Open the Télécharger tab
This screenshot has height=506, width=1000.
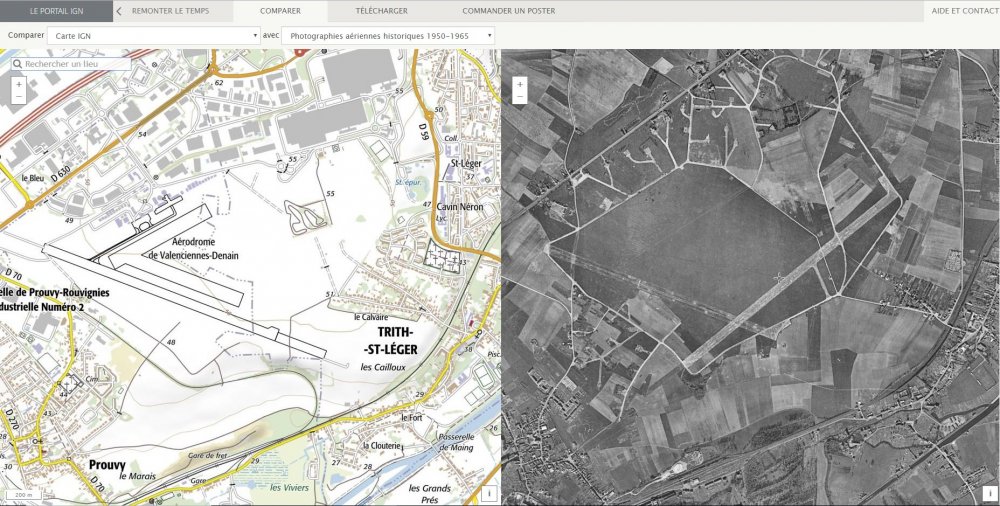coord(380,11)
